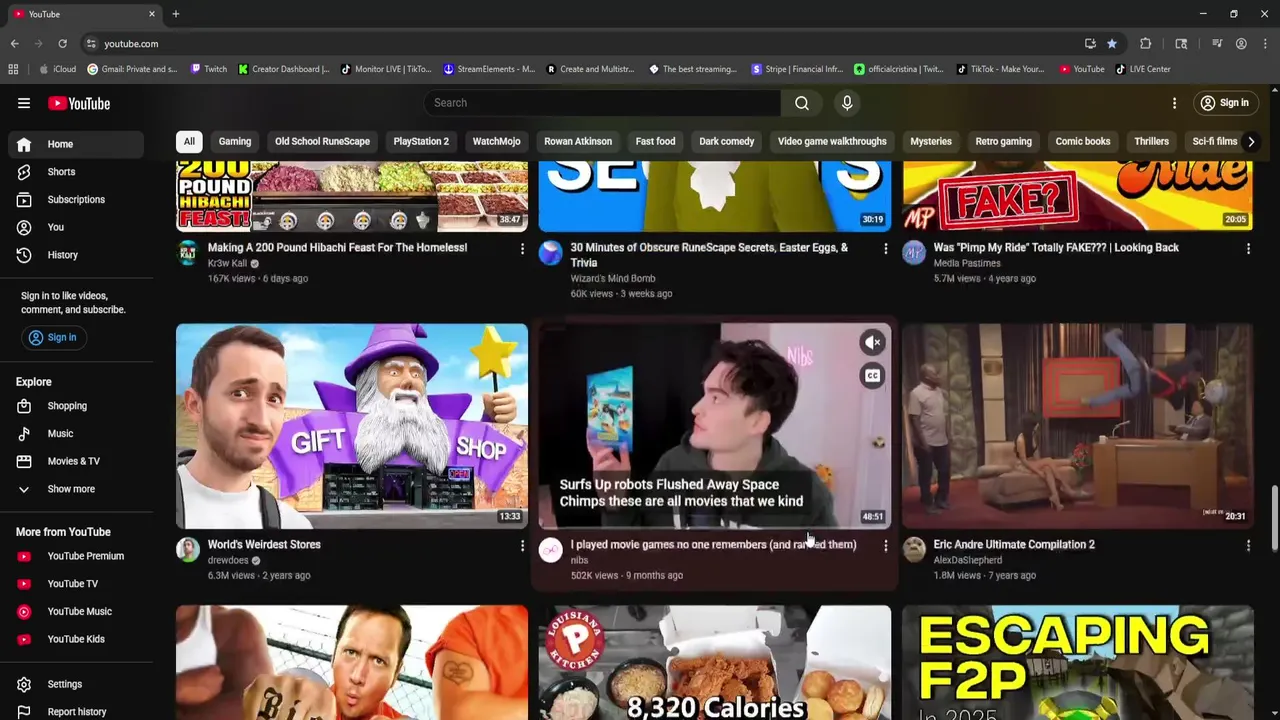Open the YouTube hamburger guide menu
The width and height of the screenshot is (1280, 720).
click(24, 103)
